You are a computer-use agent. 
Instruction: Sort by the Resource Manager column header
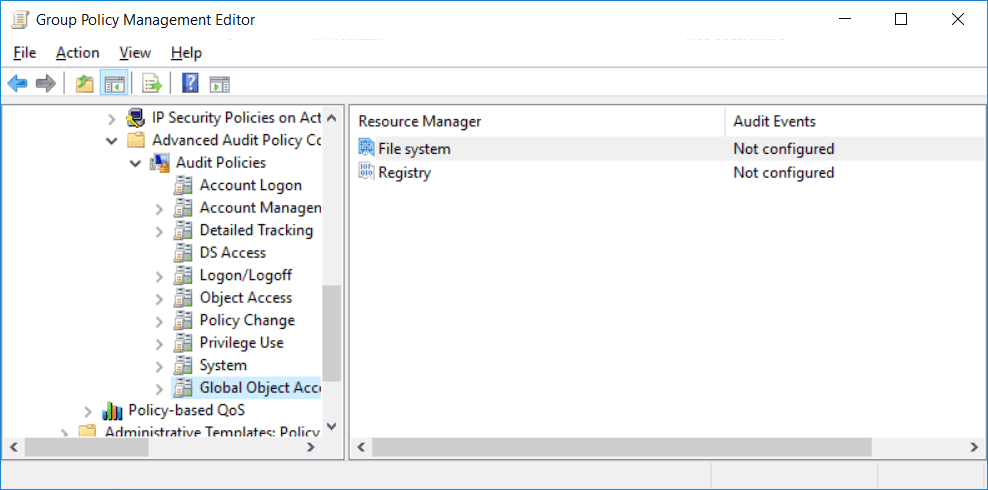[537, 121]
